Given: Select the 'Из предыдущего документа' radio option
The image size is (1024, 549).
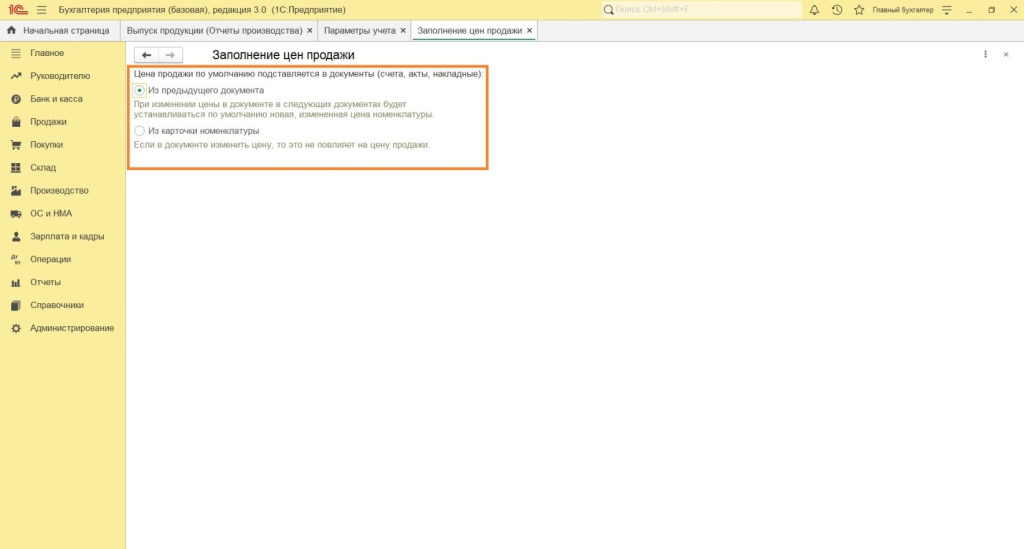Looking at the screenshot, I should point(140,90).
